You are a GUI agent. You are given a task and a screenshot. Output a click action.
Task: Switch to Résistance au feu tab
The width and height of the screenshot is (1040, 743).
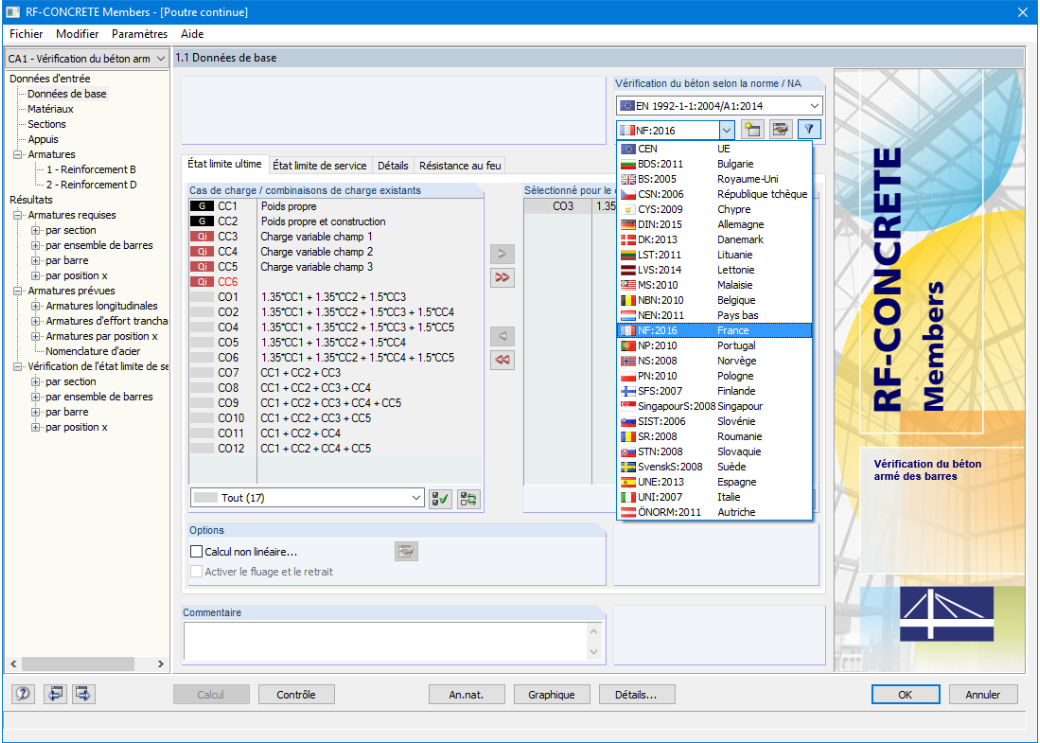click(460, 165)
